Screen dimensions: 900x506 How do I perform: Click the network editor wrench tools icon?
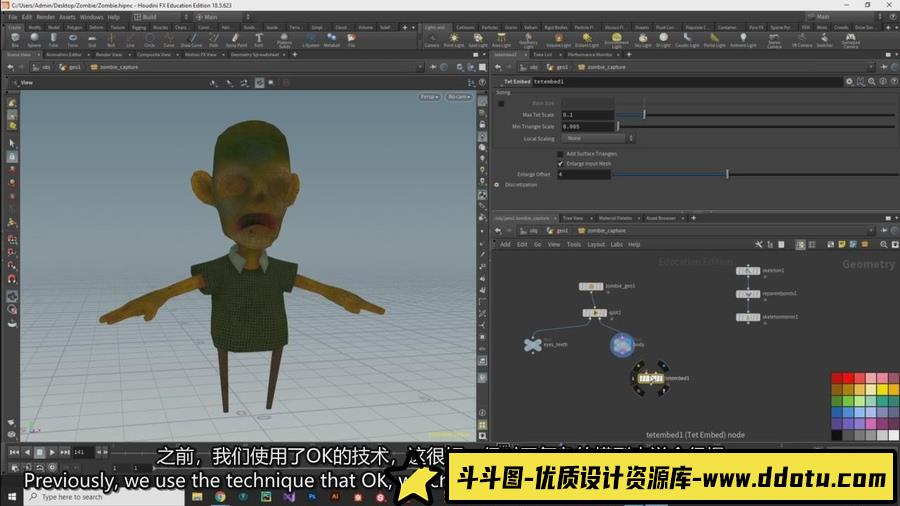tap(759, 244)
